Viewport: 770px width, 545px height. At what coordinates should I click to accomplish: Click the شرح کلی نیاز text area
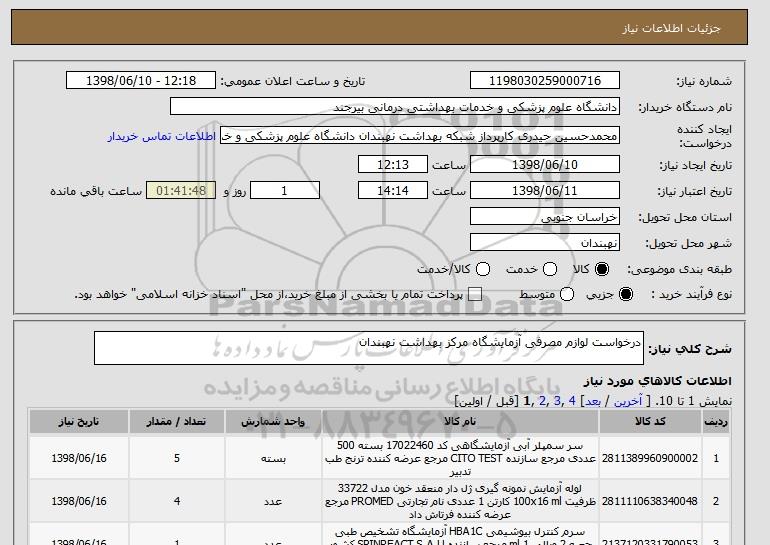(x=369, y=348)
